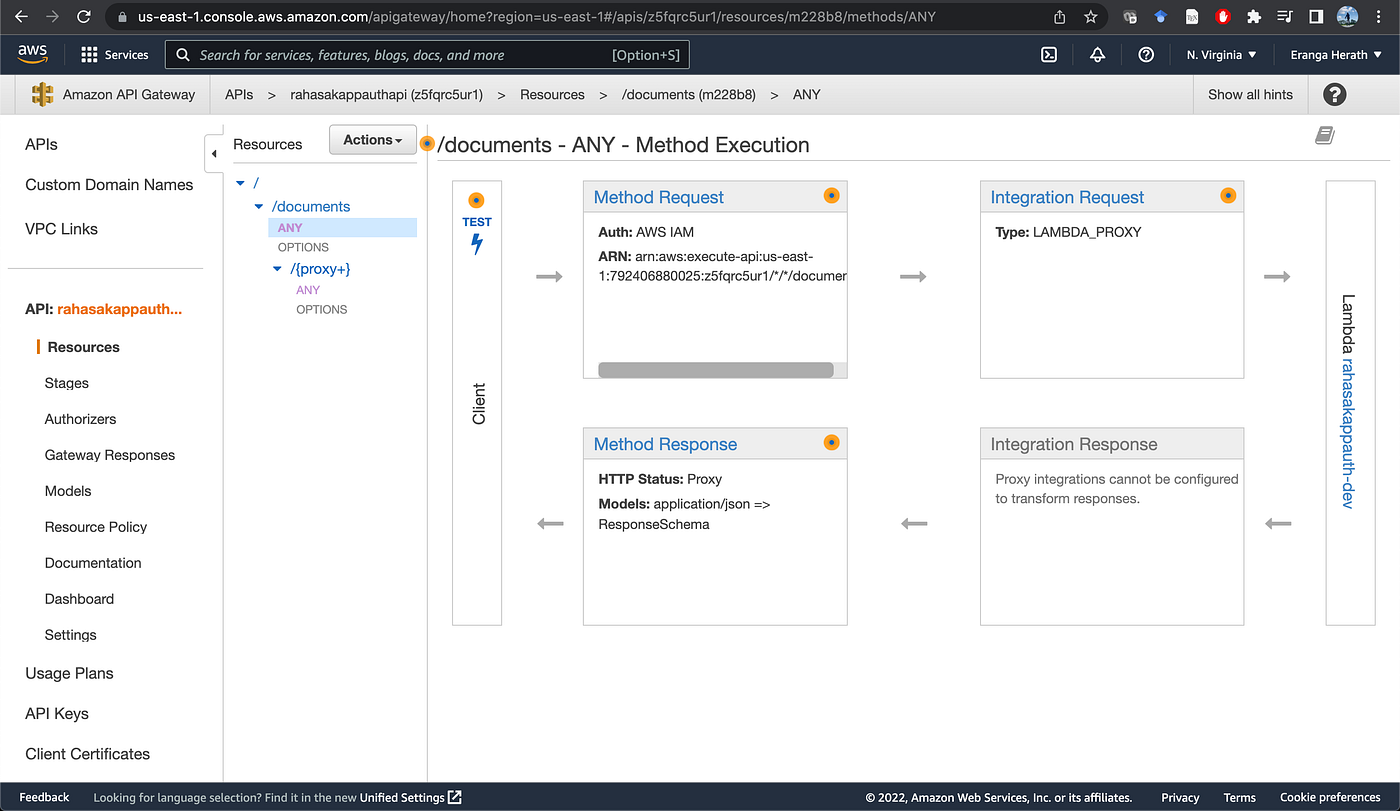Select OPTIONS method under /{proxy+}
The height and width of the screenshot is (811, 1400).
coord(322,310)
